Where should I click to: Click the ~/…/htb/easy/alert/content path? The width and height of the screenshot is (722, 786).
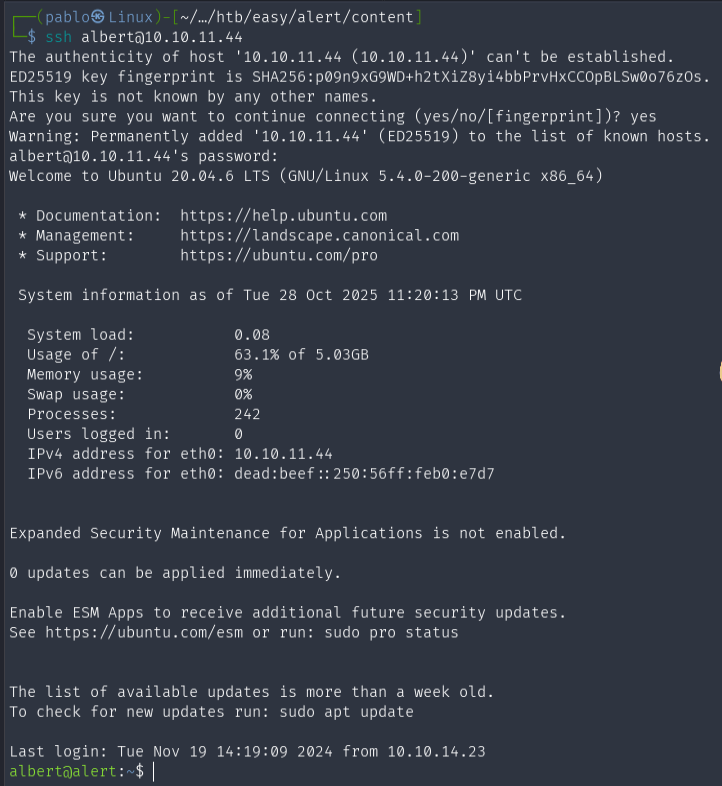(x=296, y=18)
